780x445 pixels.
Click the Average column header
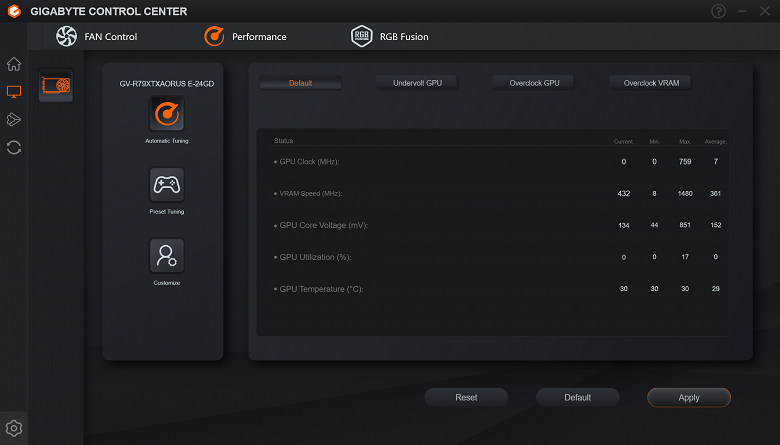[x=715, y=142]
